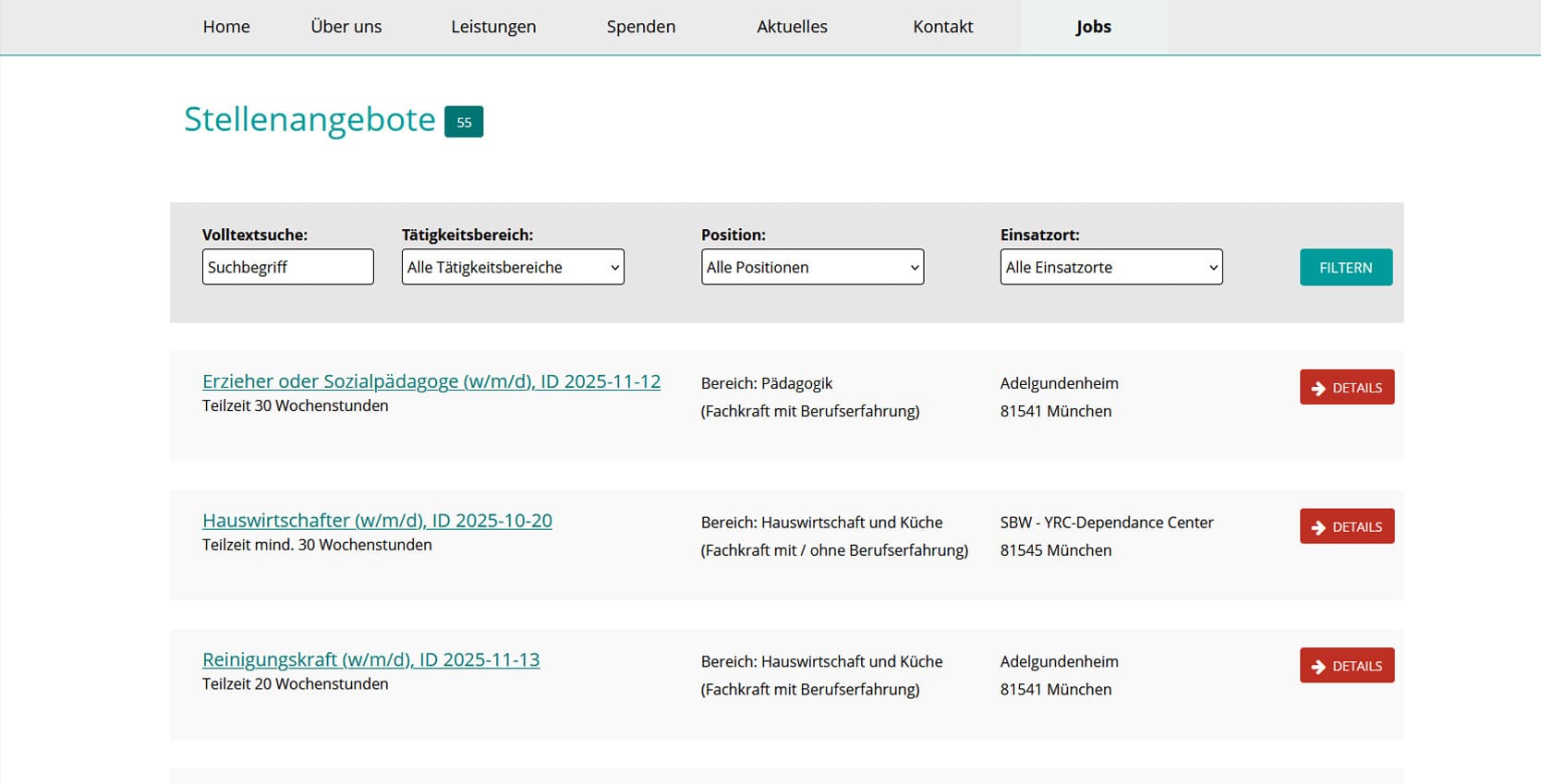Open the Hauswirtschafter job posting link
The width and height of the screenshot is (1541, 784).
(377, 521)
